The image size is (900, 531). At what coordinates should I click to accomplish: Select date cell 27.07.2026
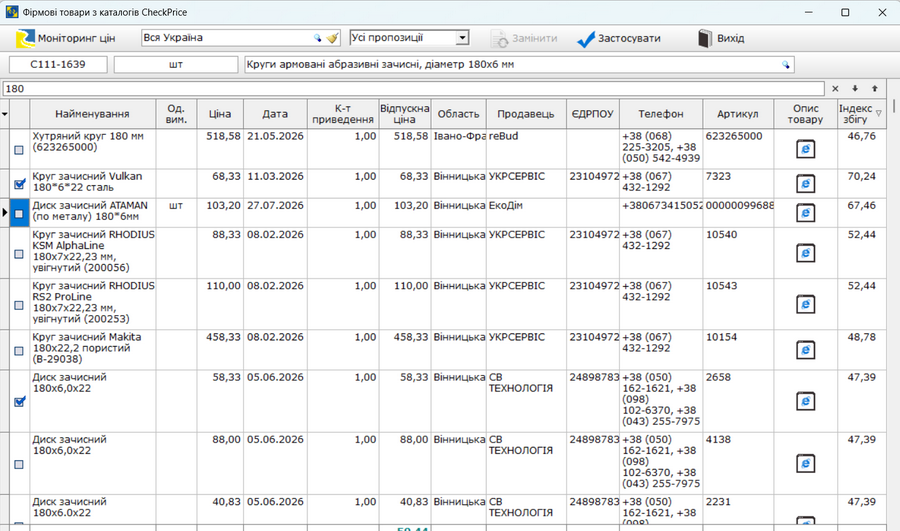tap(275, 212)
